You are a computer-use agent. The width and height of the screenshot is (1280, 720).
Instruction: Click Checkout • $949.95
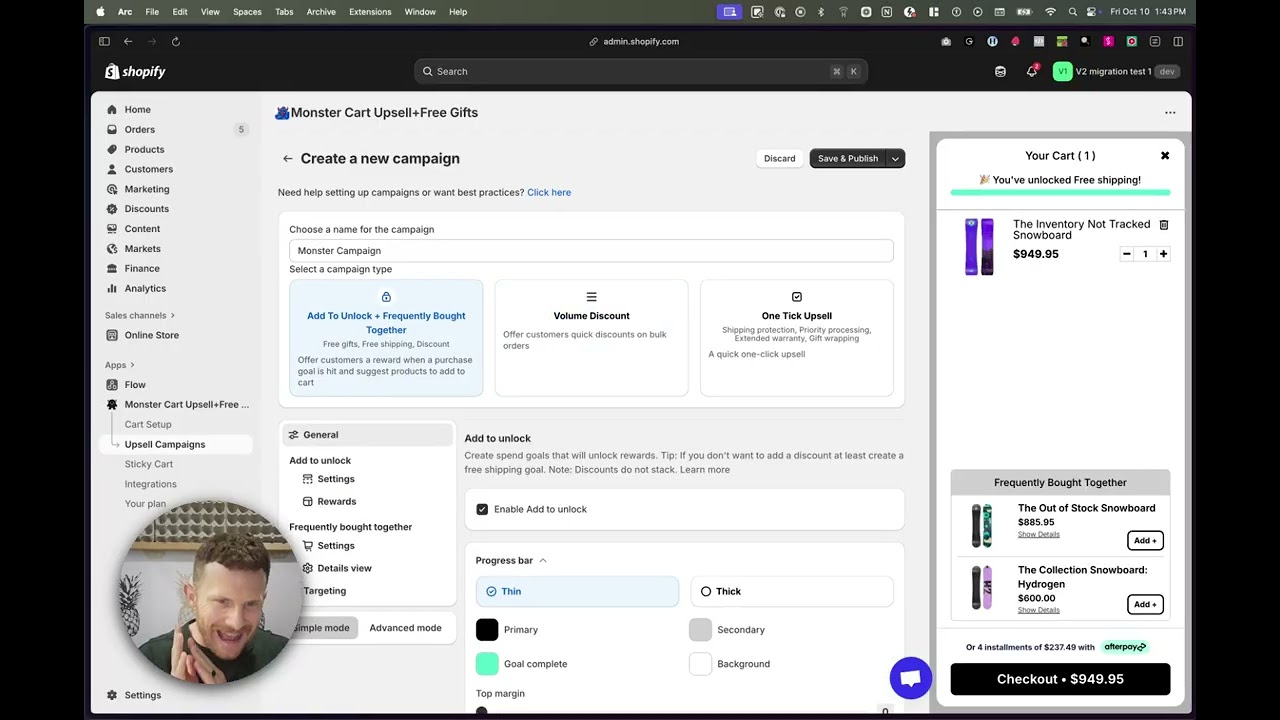[x=1060, y=679]
